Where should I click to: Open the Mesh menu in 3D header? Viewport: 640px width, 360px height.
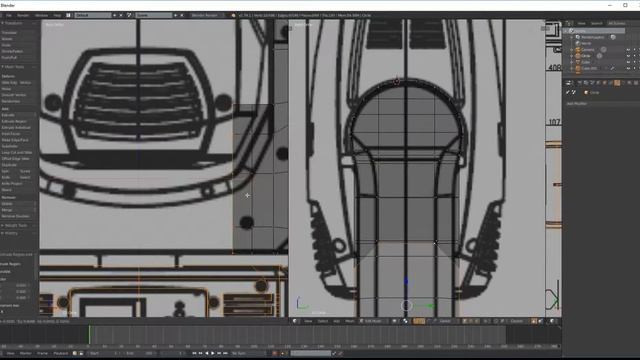[349, 321]
